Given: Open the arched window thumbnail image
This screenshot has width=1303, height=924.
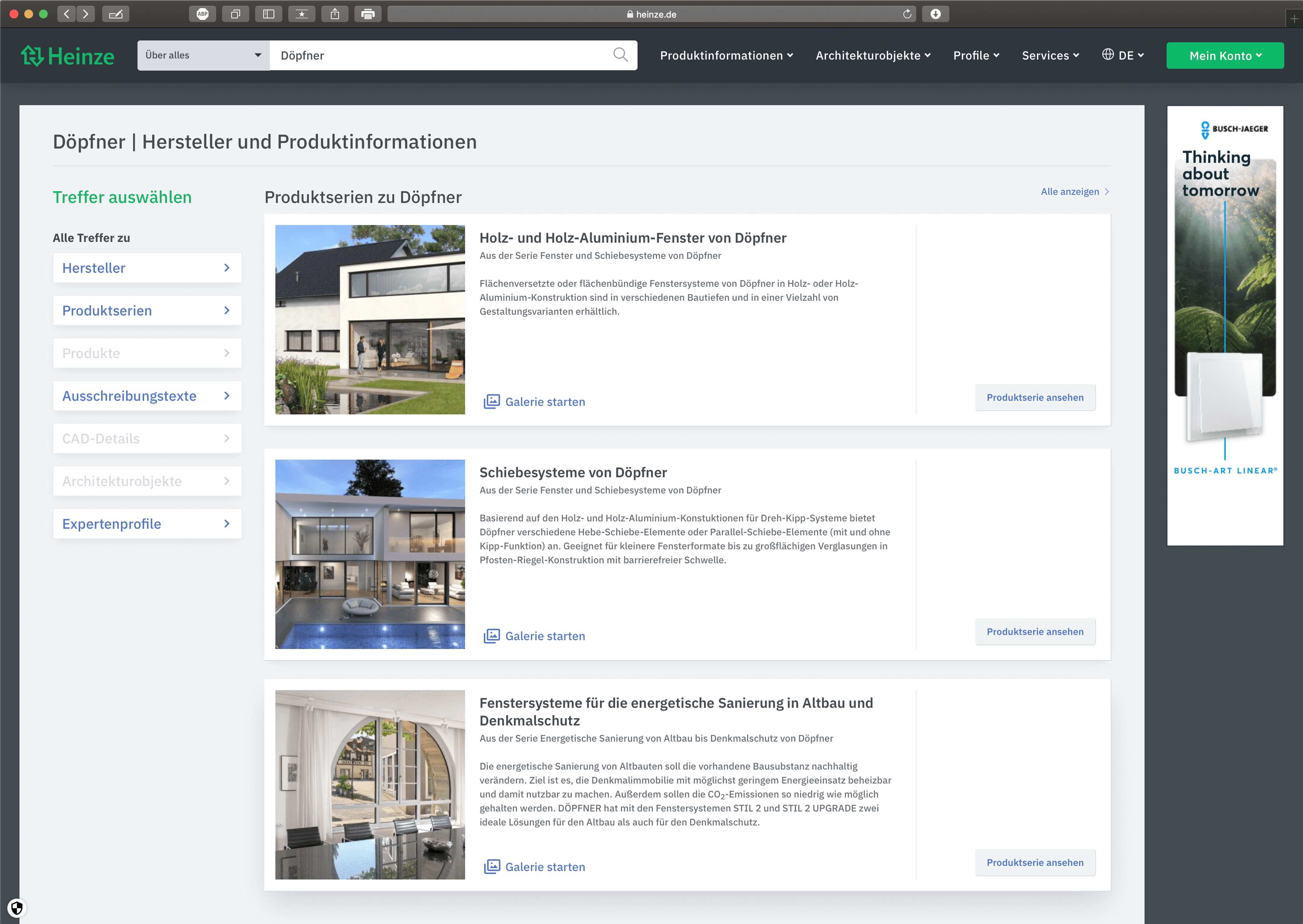Looking at the screenshot, I should tap(370, 785).
